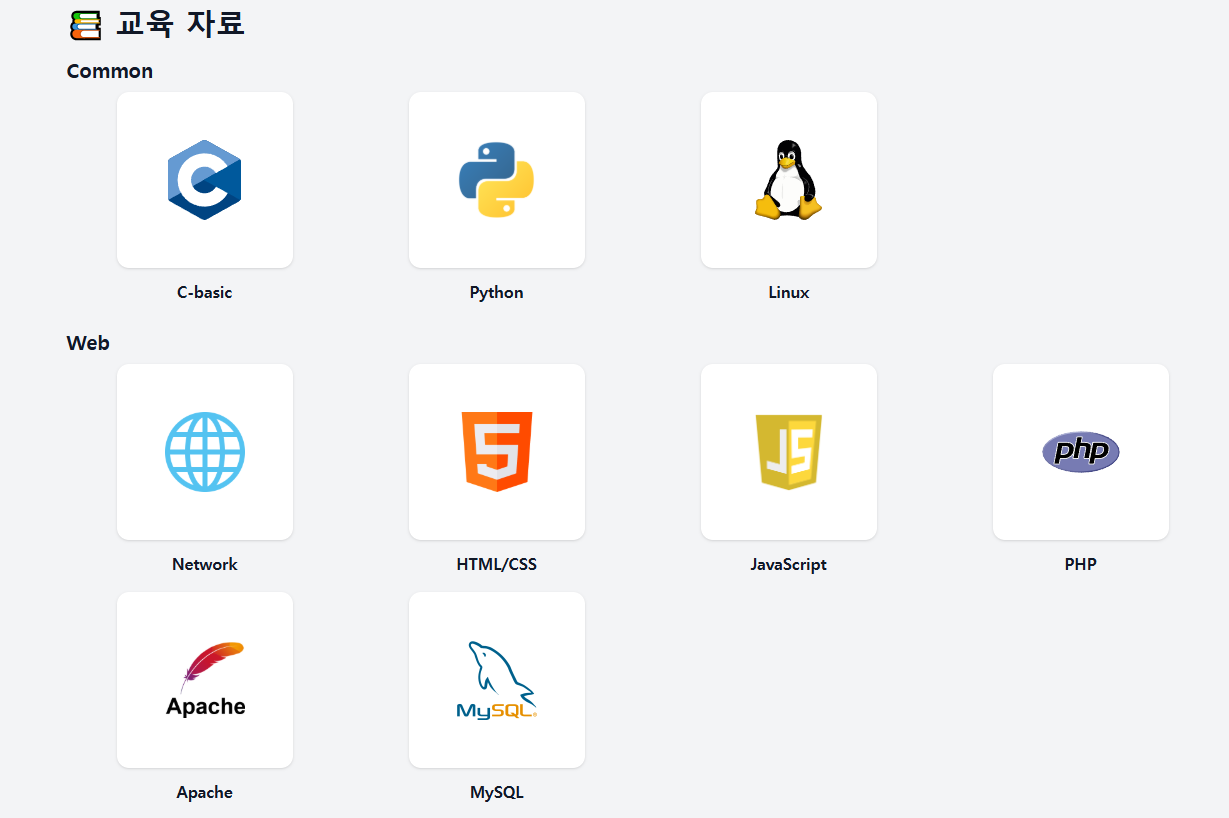Viewport: 1229px width, 818px height.
Task: Open the Apache feather logo card
Action: click(205, 680)
